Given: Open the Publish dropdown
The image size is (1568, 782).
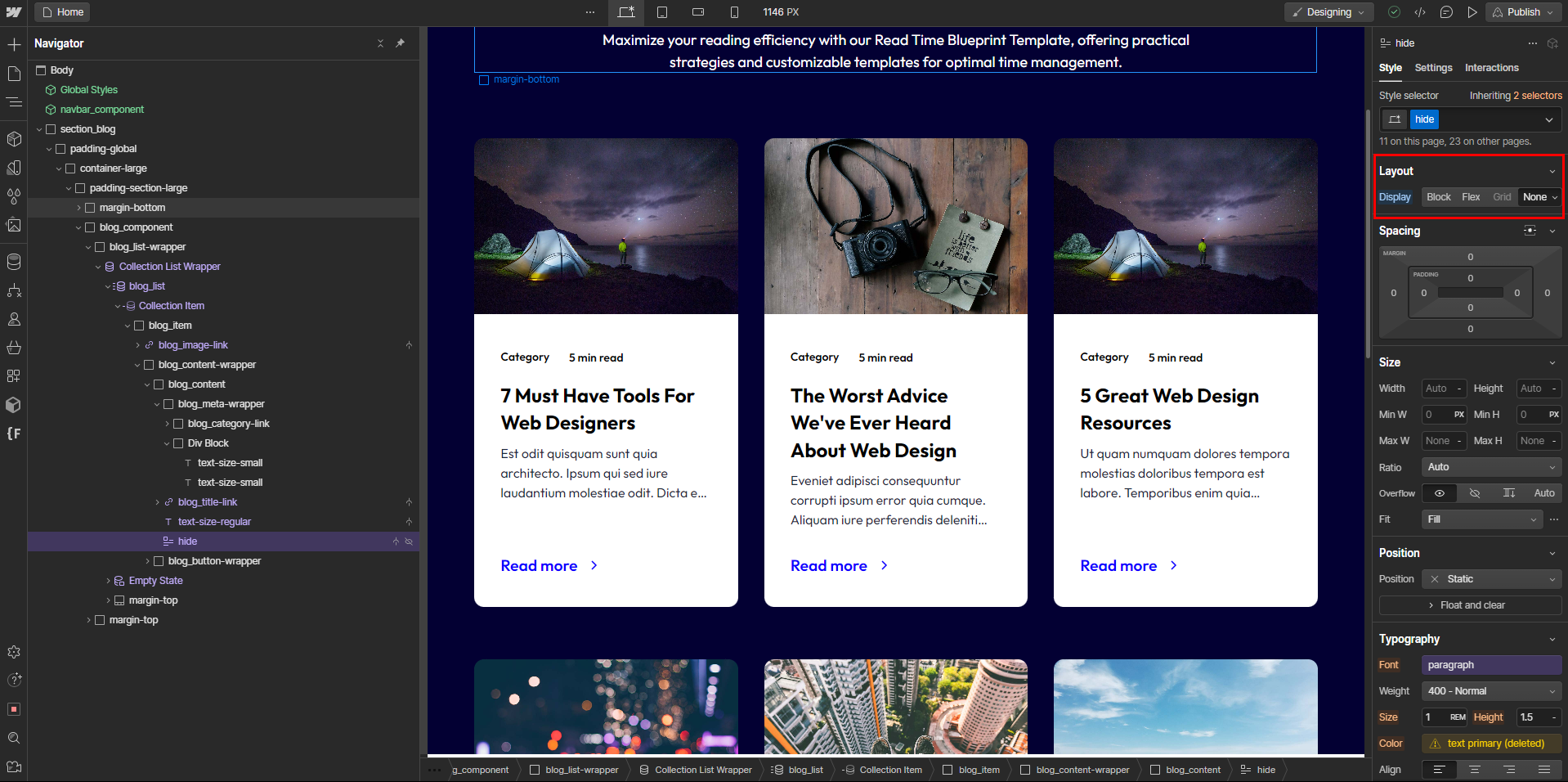Looking at the screenshot, I should click(1523, 12).
